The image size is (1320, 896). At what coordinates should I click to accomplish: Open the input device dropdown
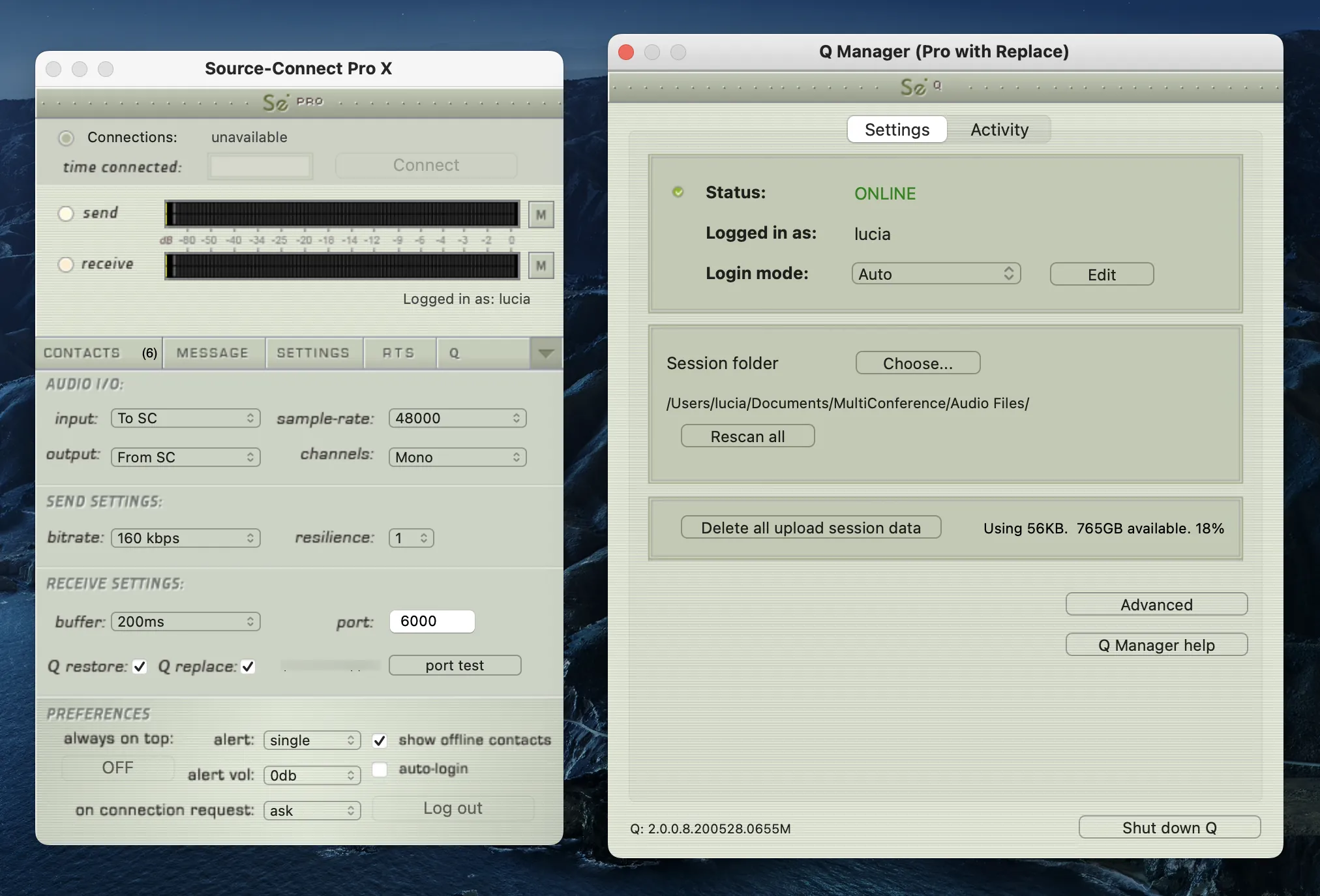186,418
